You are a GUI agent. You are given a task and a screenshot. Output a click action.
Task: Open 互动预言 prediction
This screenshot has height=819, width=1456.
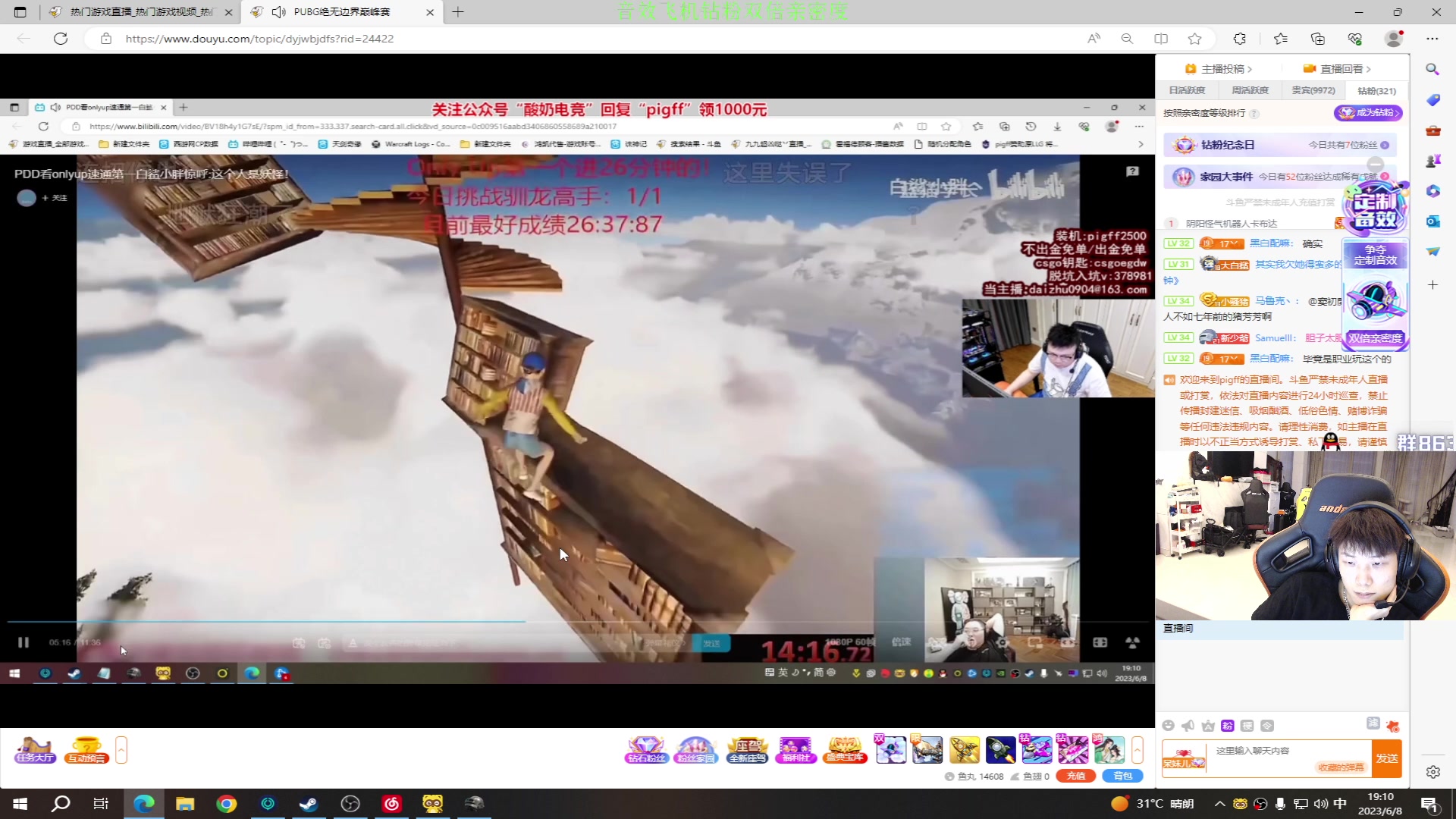click(86, 750)
